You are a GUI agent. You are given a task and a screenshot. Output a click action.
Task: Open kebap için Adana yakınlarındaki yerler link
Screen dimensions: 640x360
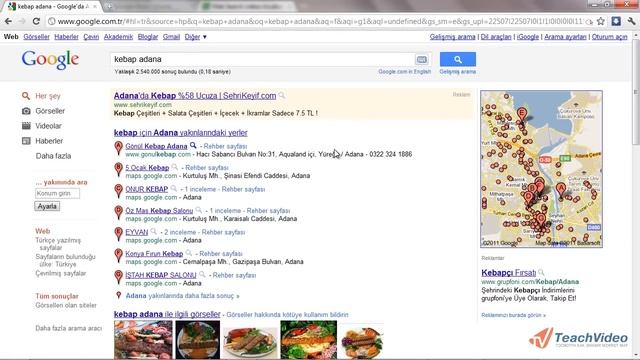point(180,133)
